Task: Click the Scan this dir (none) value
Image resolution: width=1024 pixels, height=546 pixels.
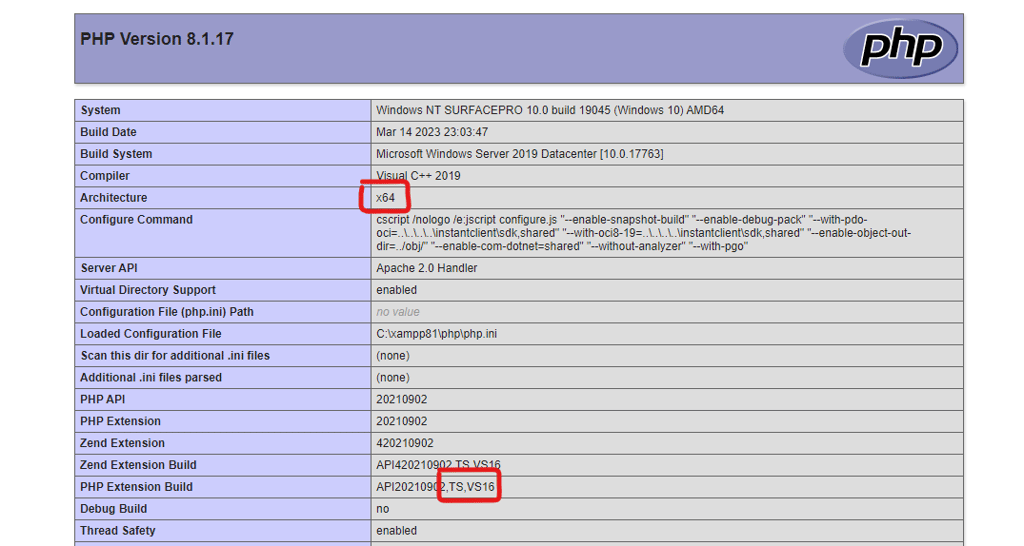Action: (x=393, y=356)
